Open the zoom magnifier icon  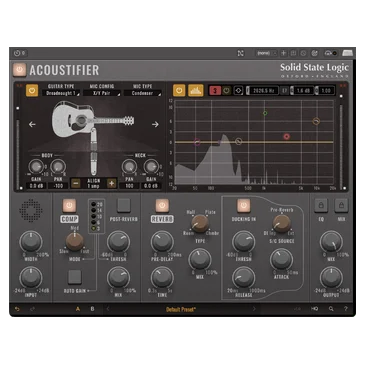click(331, 309)
